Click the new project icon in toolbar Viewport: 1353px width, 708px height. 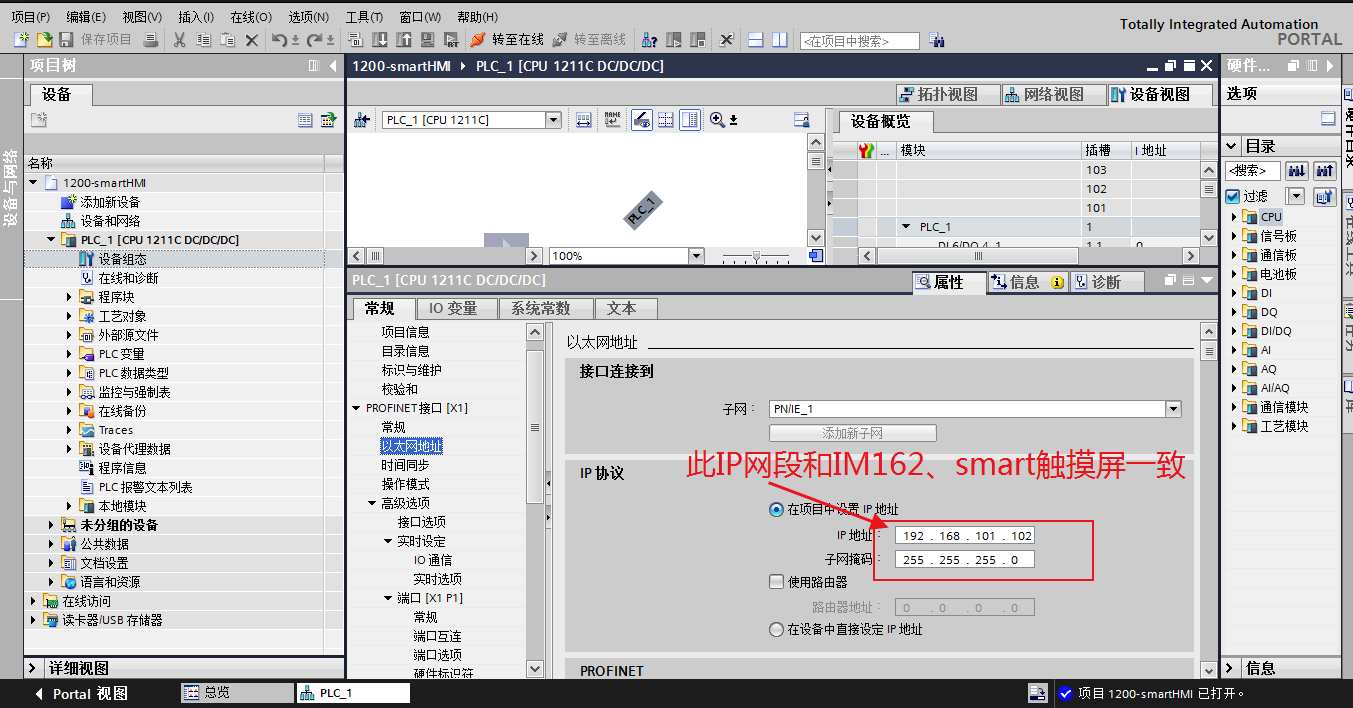[22, 40]
